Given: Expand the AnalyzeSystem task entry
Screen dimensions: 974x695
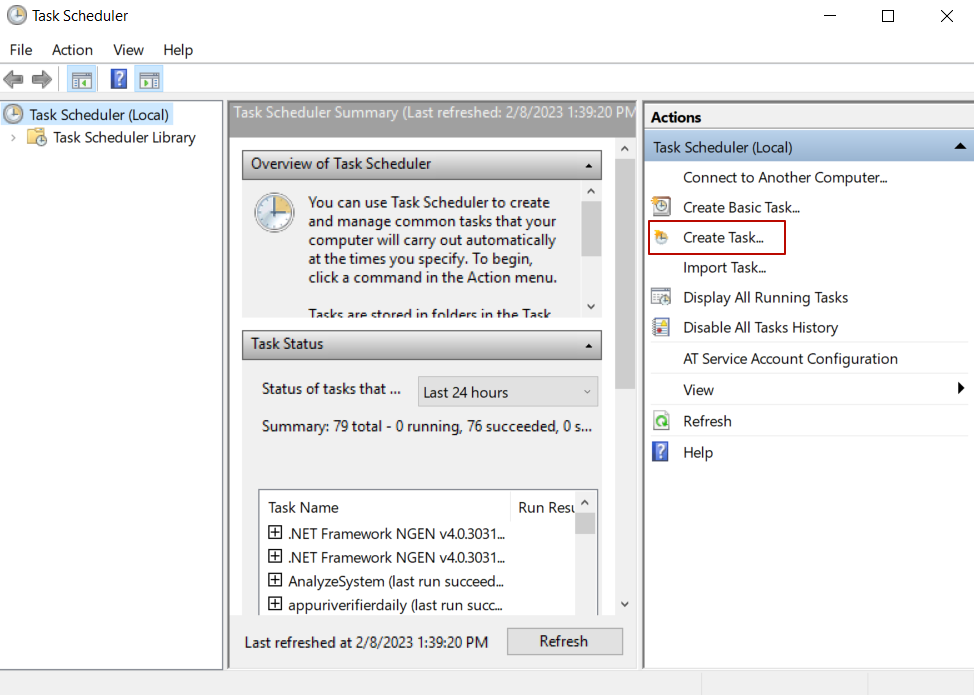Looking at the screenshot, I should pos(275,580).
